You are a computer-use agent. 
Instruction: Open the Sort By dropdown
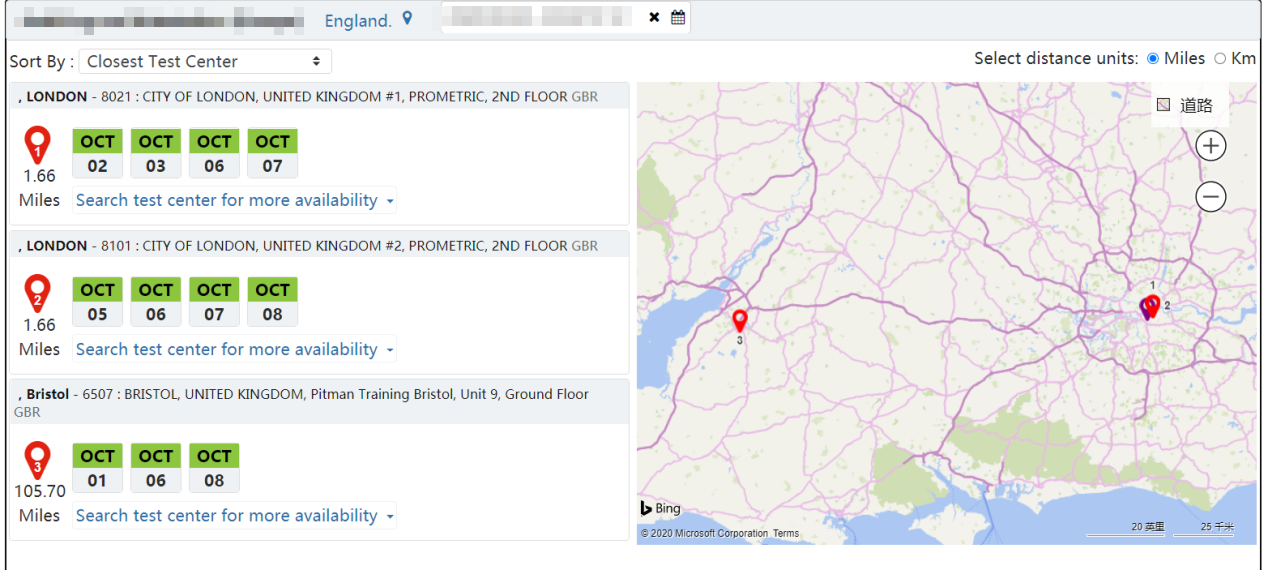(x=205, y=61)
